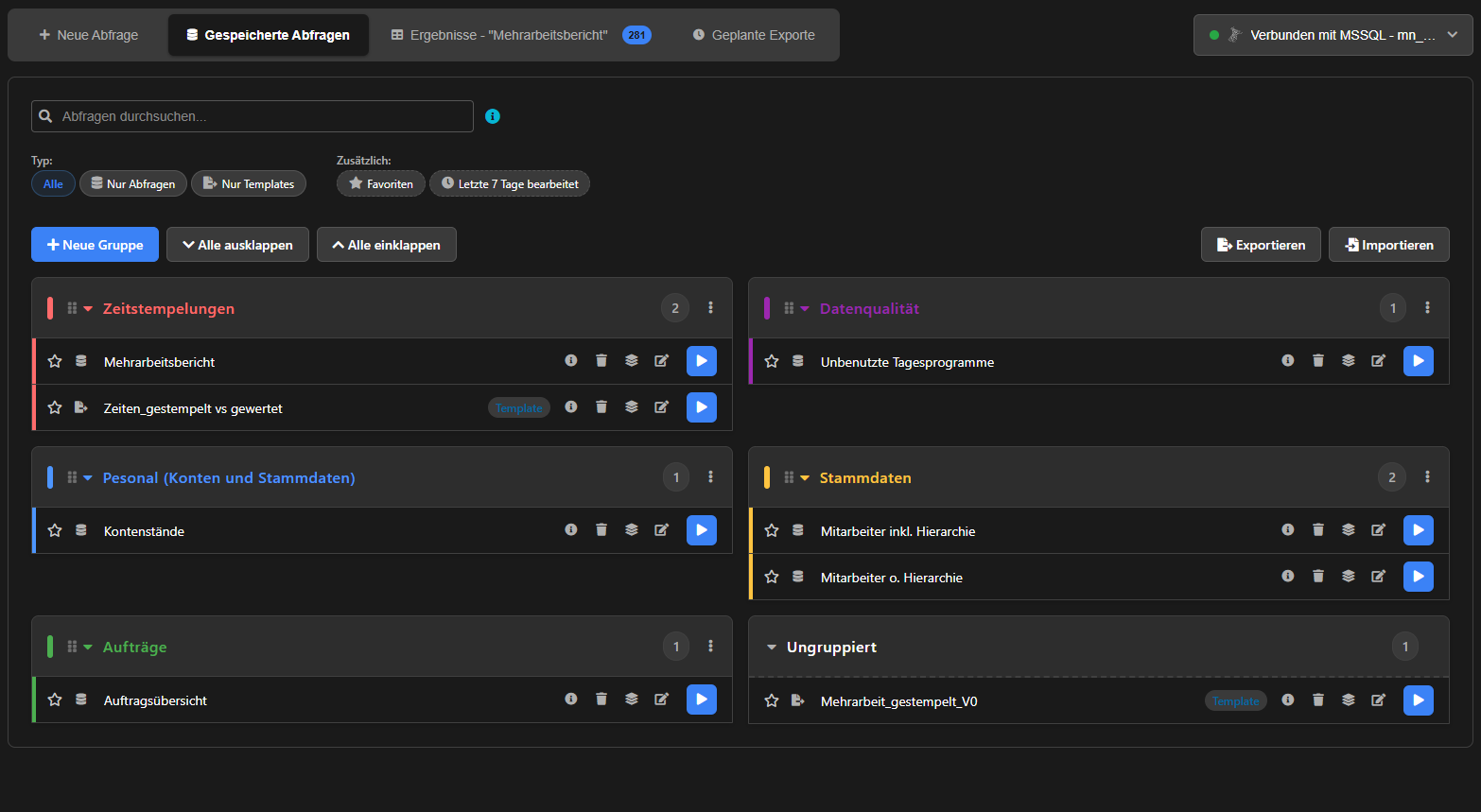Delete the Kontenstände query
The image size is (1481, 812).
click(601, 530)
